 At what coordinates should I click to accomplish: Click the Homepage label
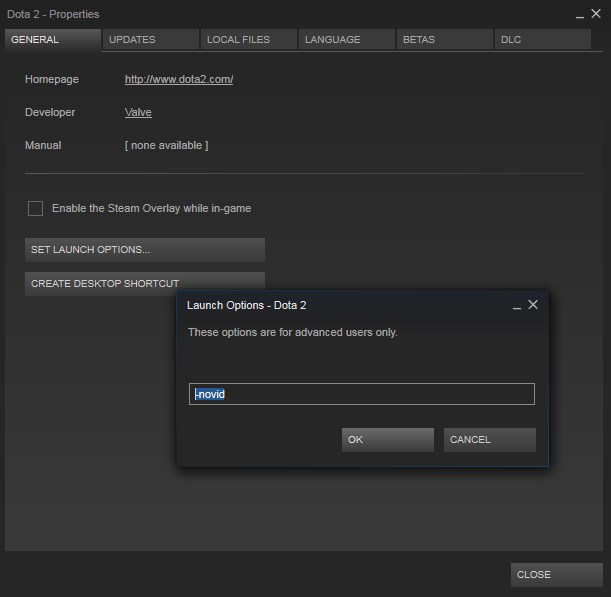point(52,79)
